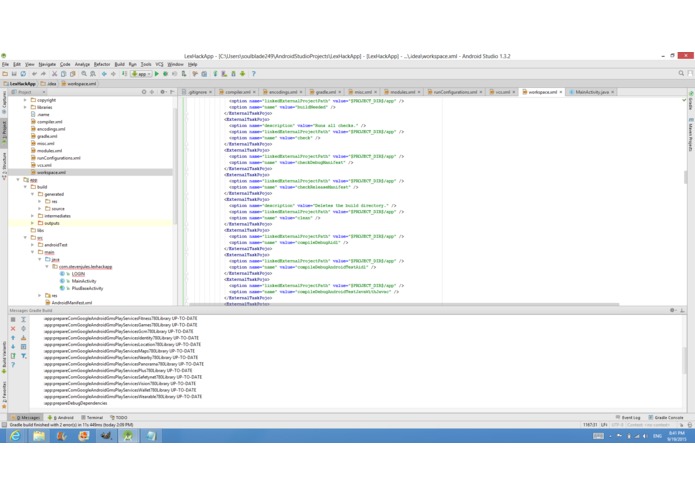Switch to the MainActivity.java editor tab
The width and height of the screenshot is (695, 494).
click(x=592, y=92)
